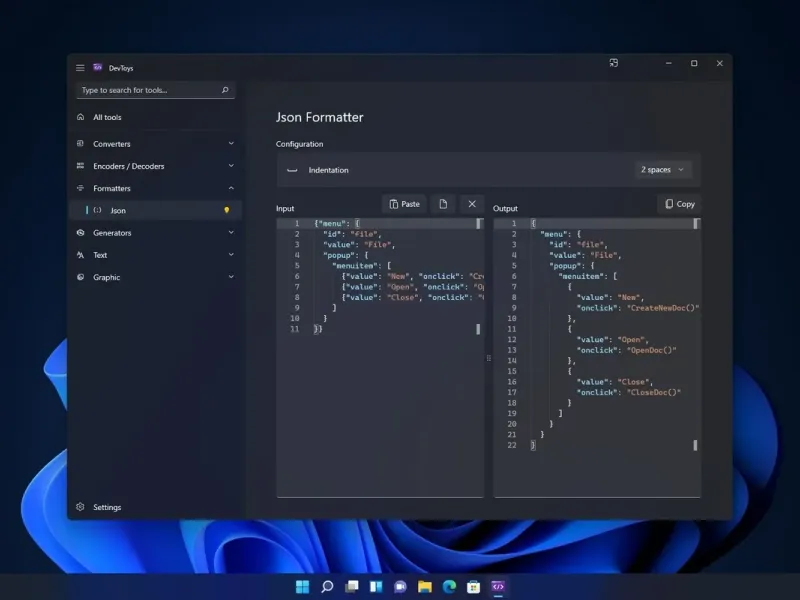The image size is (800, 600).
Task: Click the pane splitter grip handle
Action: 489,358
